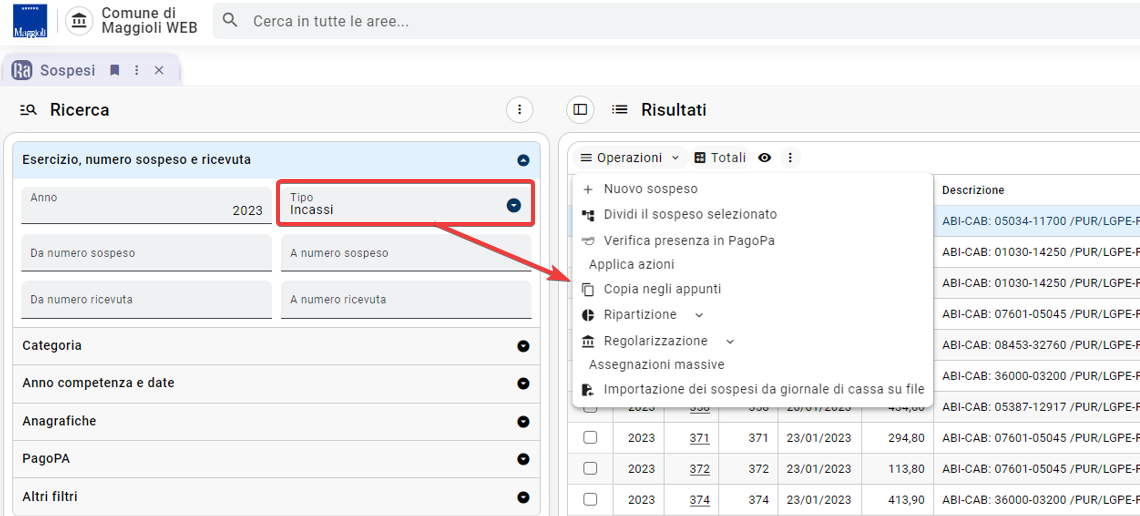Open the Ricerca panel three-dot options
The image size is (1140, 516).
(x=519, y=110)
